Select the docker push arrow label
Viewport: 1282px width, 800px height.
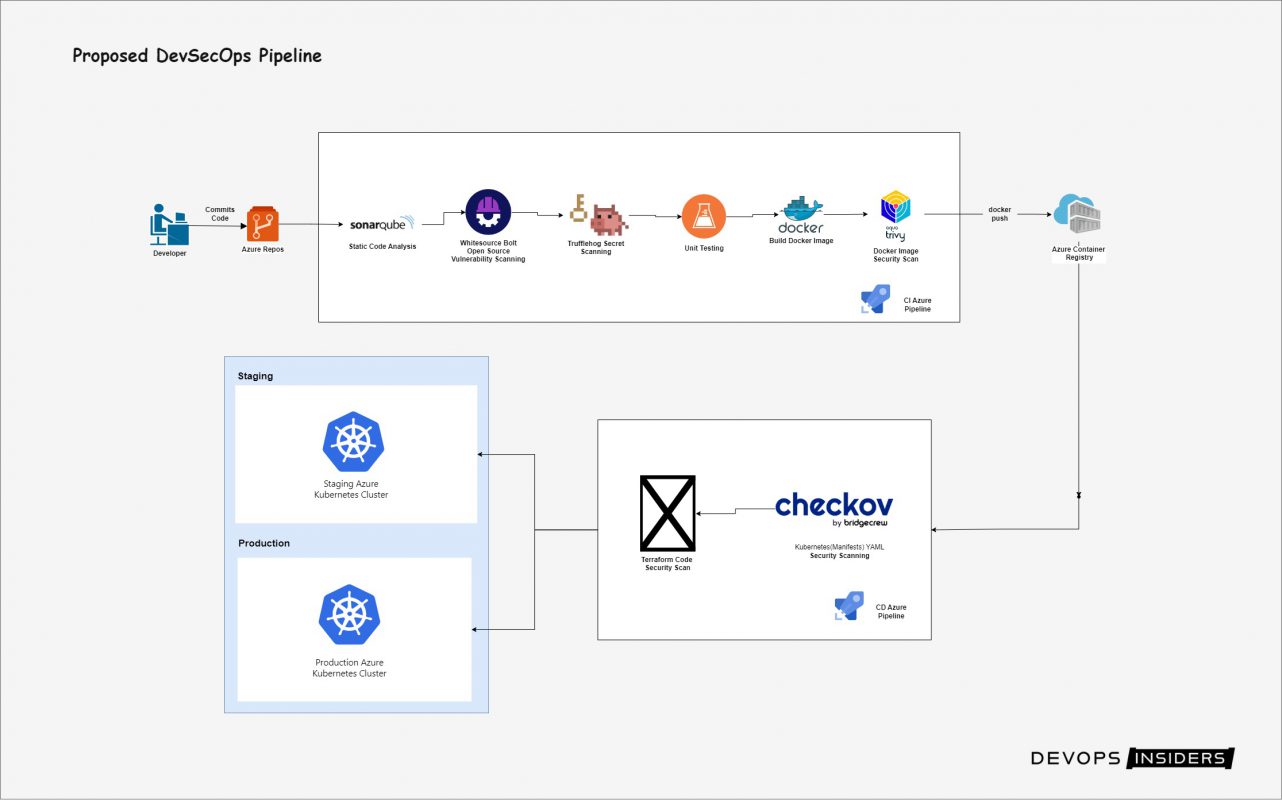[999, 214]
